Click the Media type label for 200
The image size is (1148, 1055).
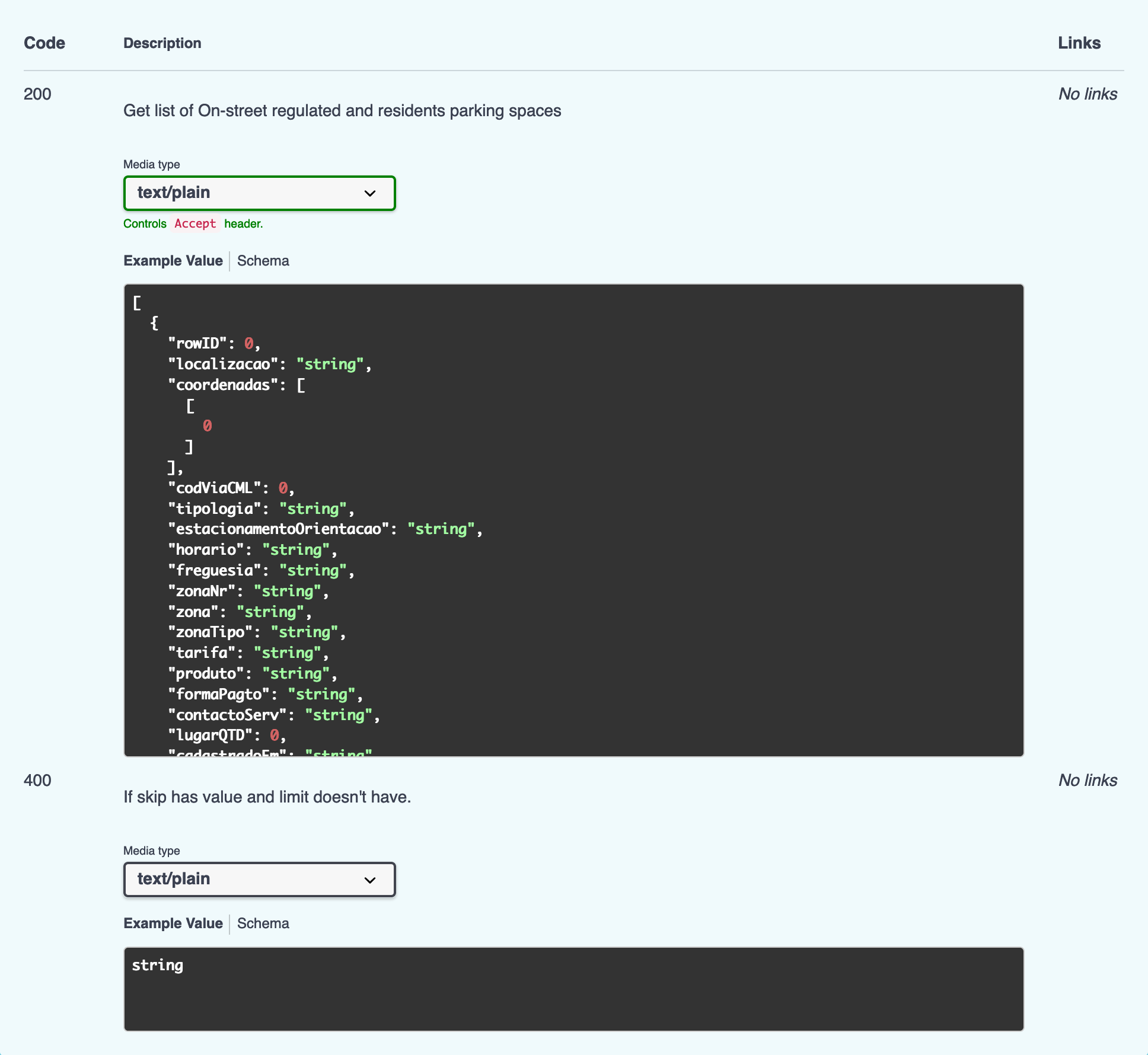click(x=152, y=165)
